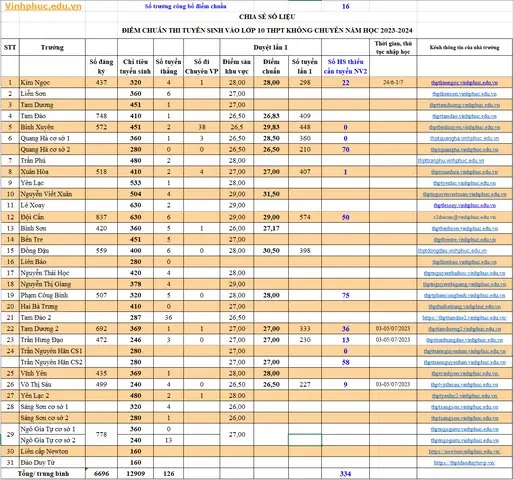The image size is (513, 480).
Task: Select the total '126' direct admissions cell
Action: click(x=168, y=474)
